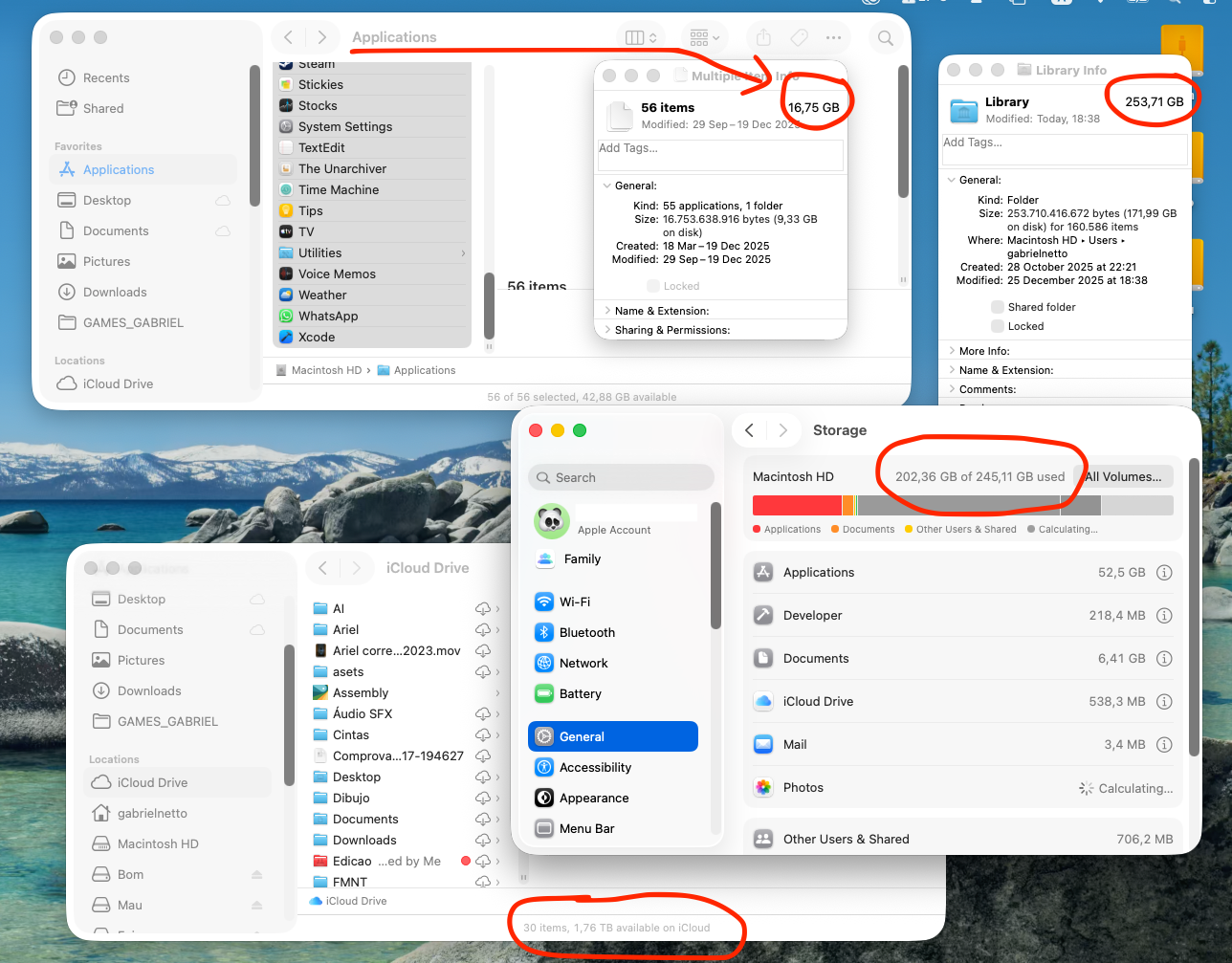The image size is (1232, 963).
Task: Select GAMES_GABRIEL in the Applications Finder sidebar
Action: [x=143, y=322]
